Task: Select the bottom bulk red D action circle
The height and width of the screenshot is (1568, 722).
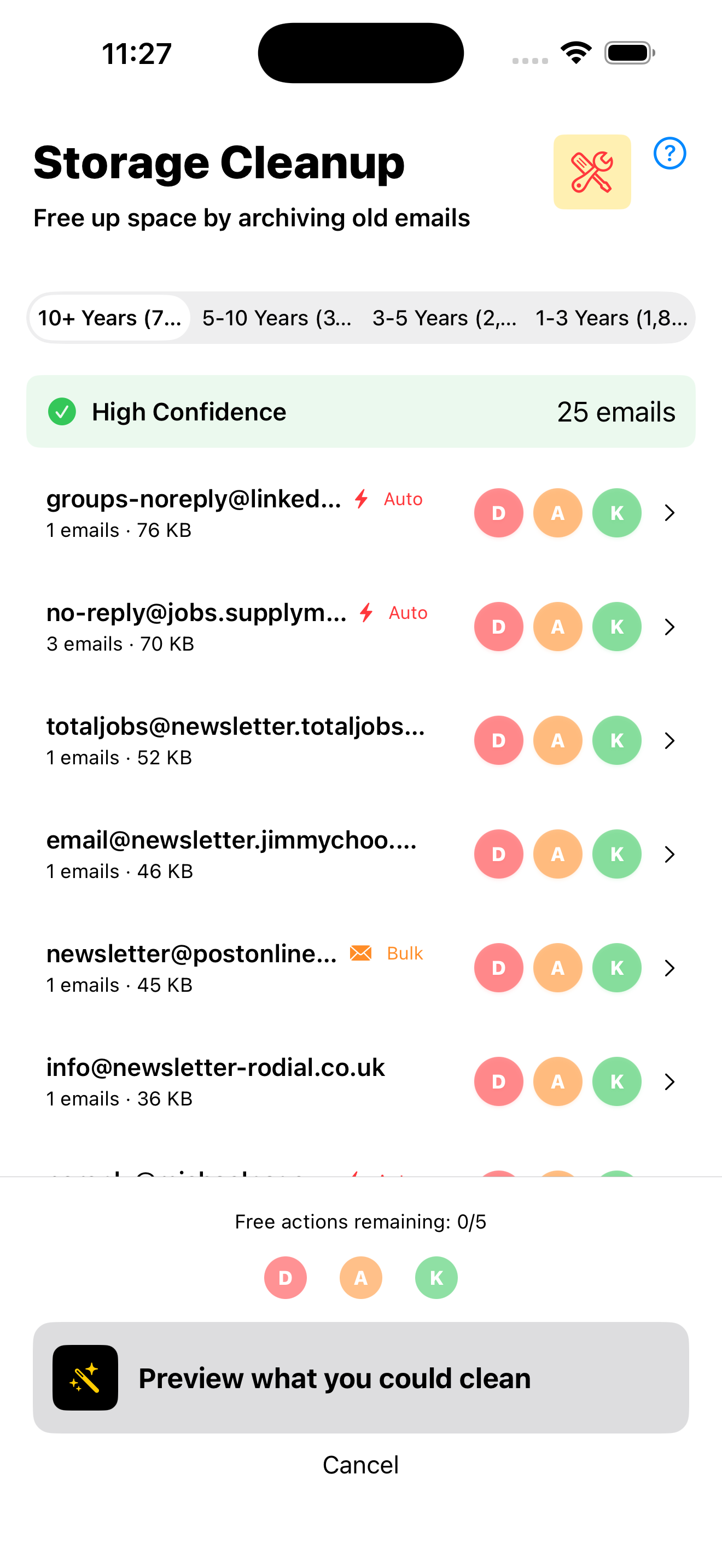Action: tap(286, 1278)
